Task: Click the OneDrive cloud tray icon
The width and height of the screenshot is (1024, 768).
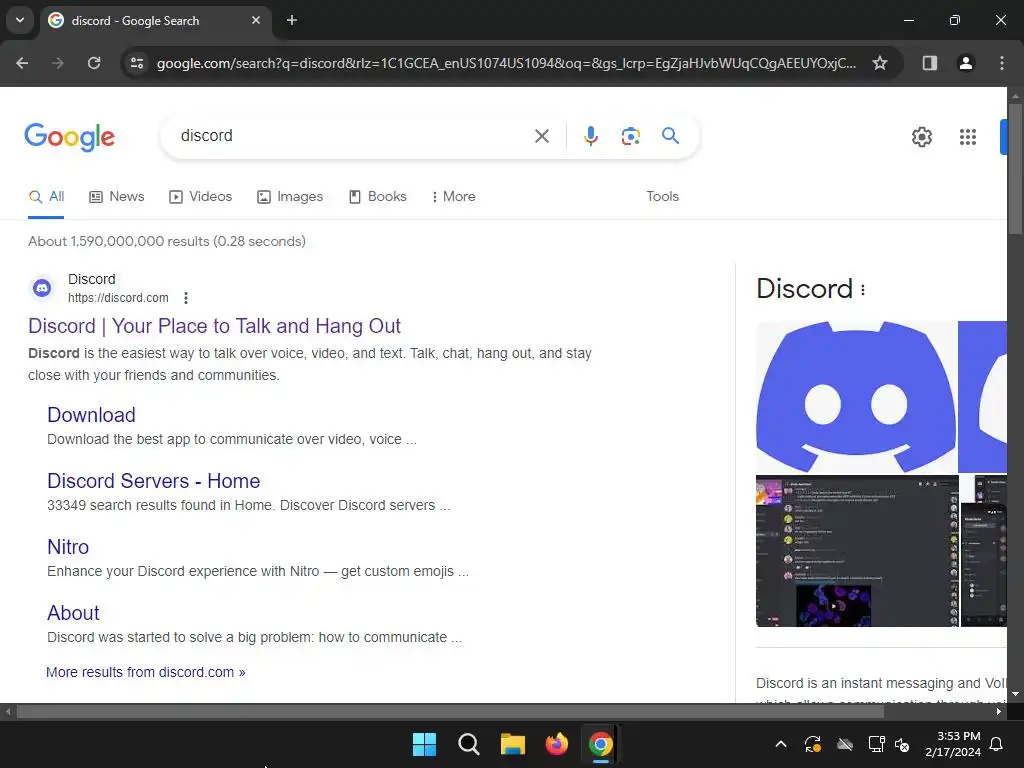Action: point(845,744)
